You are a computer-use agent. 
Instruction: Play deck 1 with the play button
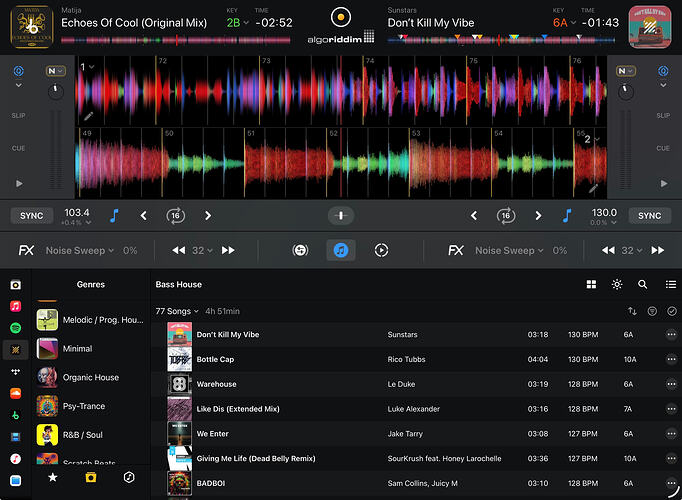[19, 183]
